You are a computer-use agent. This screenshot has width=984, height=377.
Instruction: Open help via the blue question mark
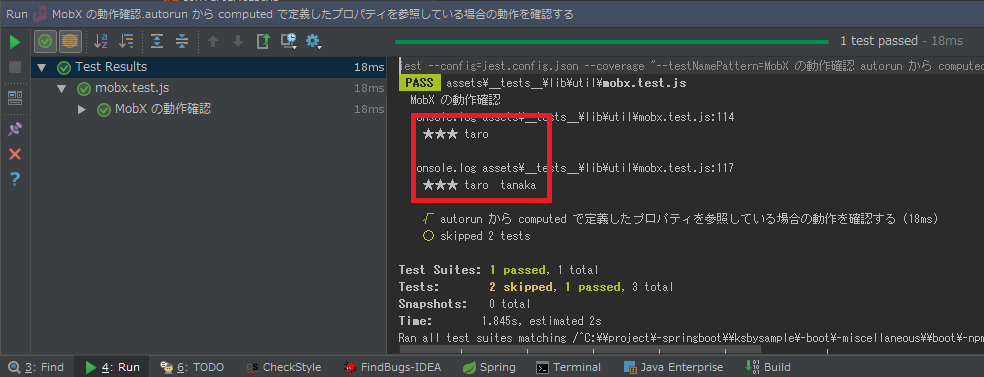(14, 180)
